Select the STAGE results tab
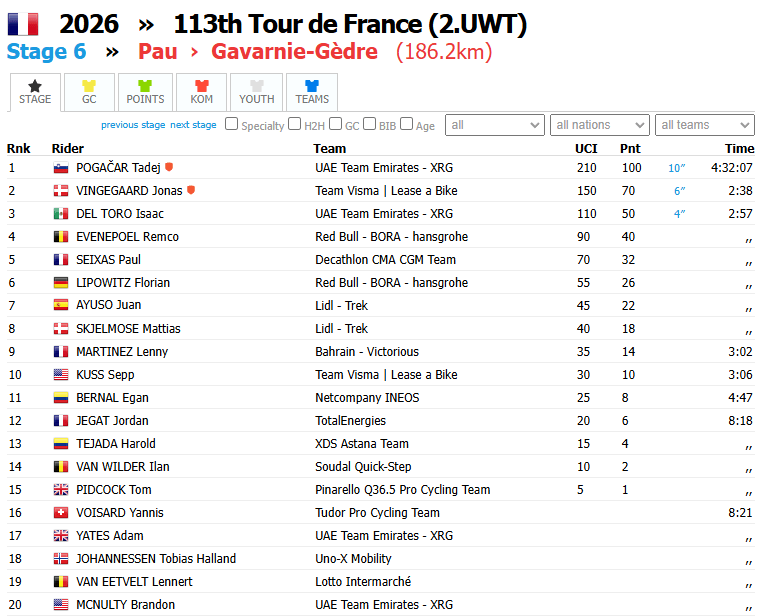Image resolution: width=775 pixels, height=616 pixels. [x=35, y=92]
